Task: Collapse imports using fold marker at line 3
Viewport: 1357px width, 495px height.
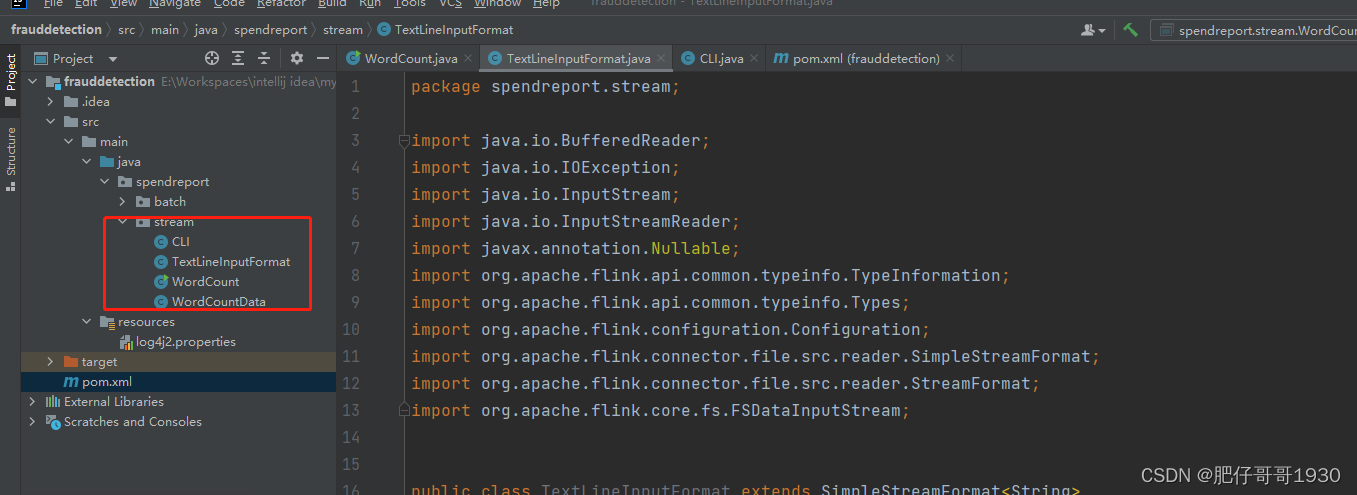Action: [x=404, y=141]
